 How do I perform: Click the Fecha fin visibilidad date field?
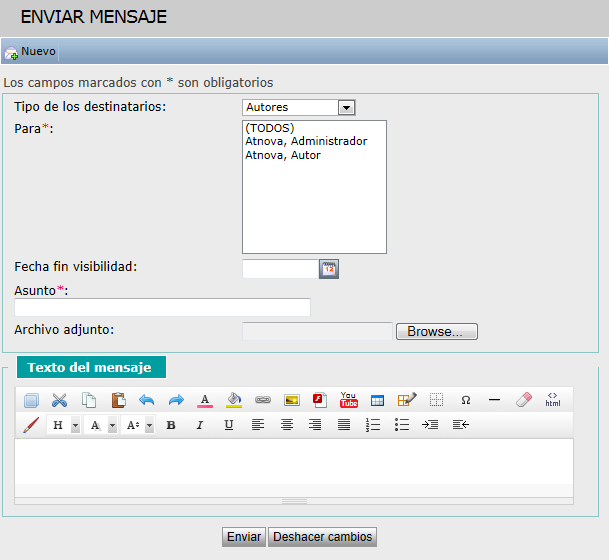click(280, 269)
